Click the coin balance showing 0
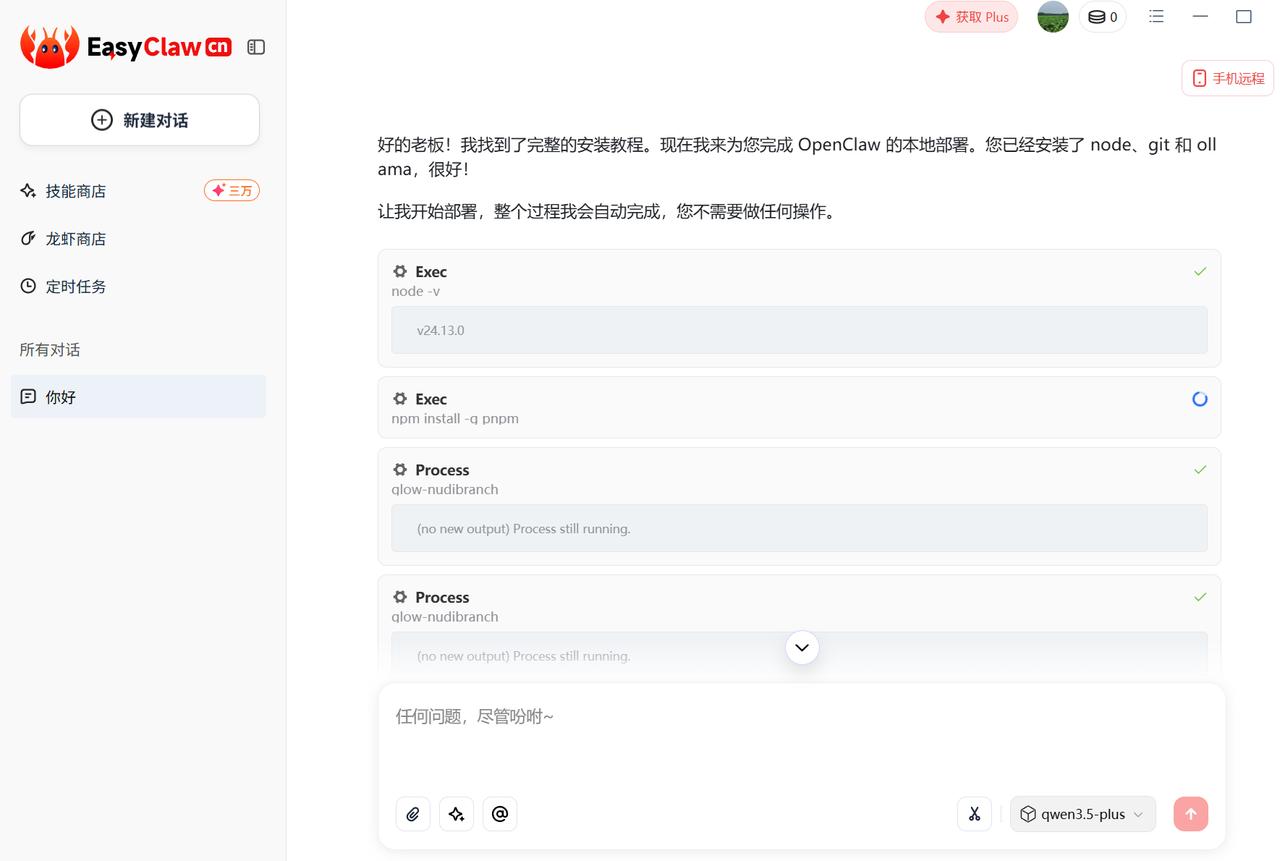Viewport: 1280px width, 861px height. pos(1102,17)
